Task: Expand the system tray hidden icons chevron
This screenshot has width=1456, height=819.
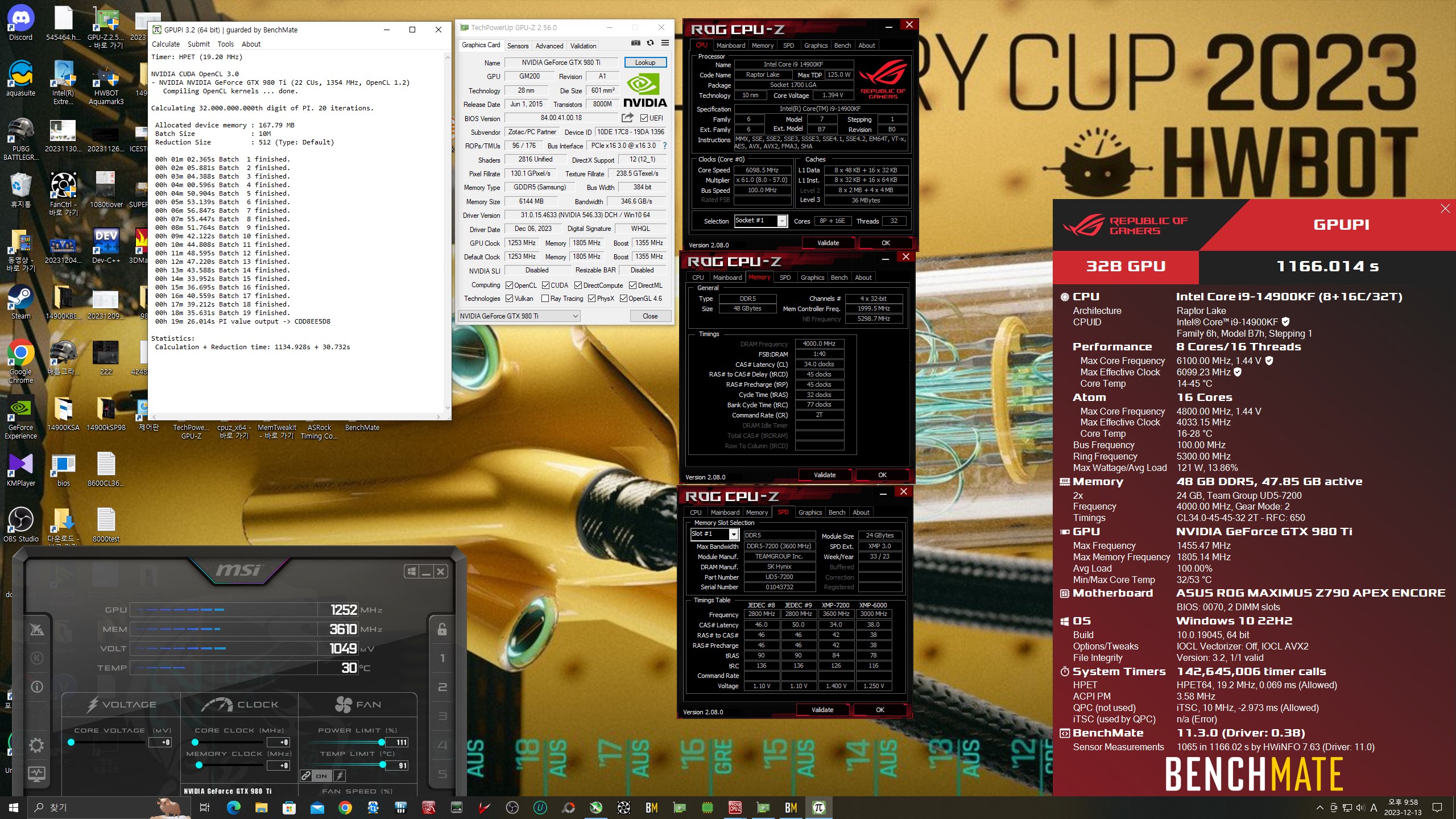Action: [x=1319, y=808]
